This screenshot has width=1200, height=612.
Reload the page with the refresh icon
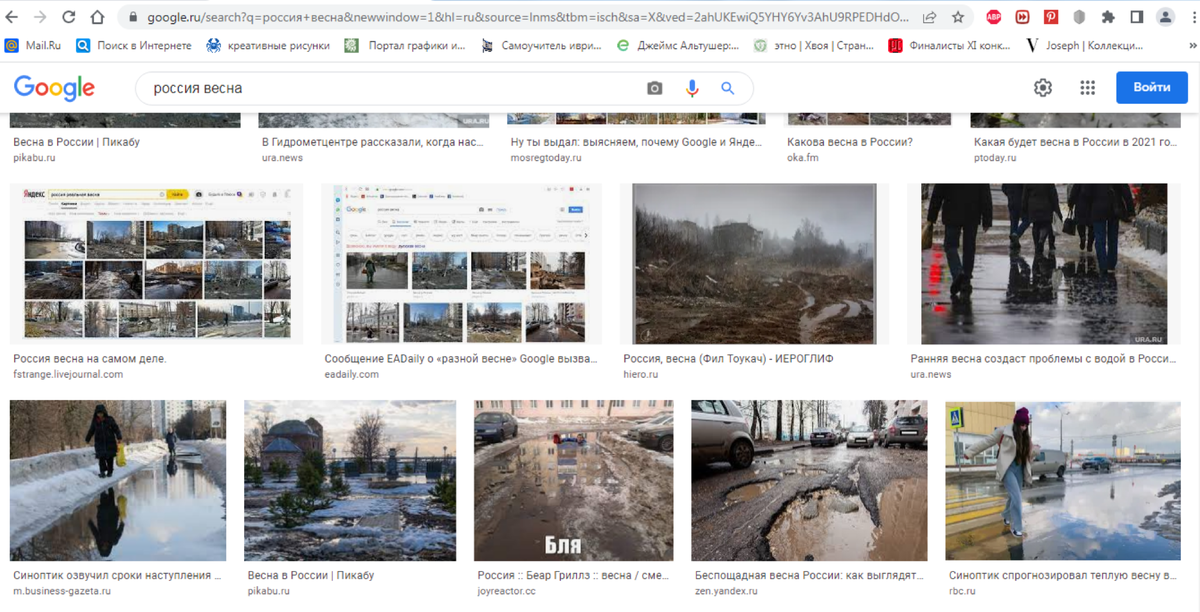coord(69,17)
